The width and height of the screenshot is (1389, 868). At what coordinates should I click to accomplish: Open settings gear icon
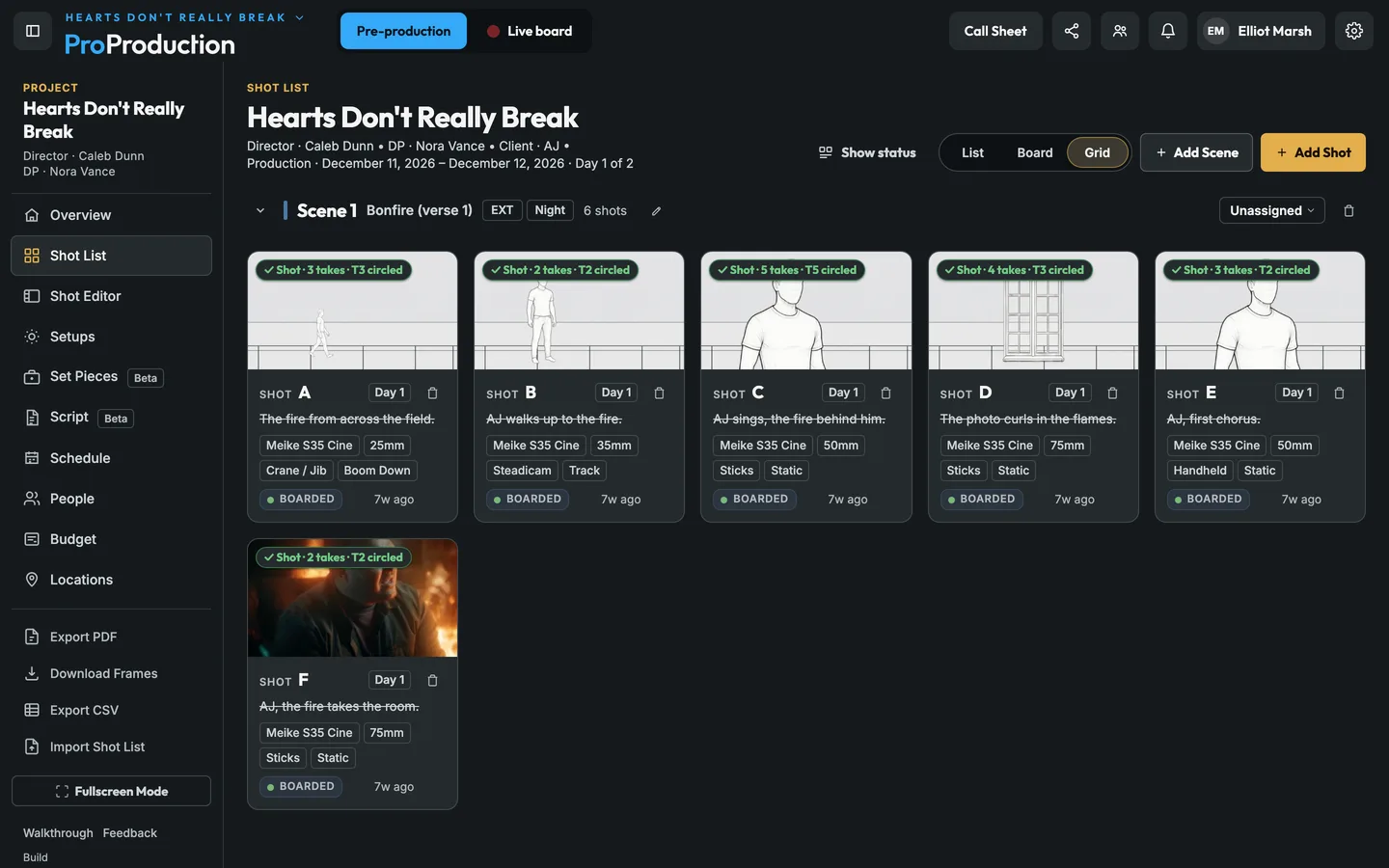(1354, 31)
